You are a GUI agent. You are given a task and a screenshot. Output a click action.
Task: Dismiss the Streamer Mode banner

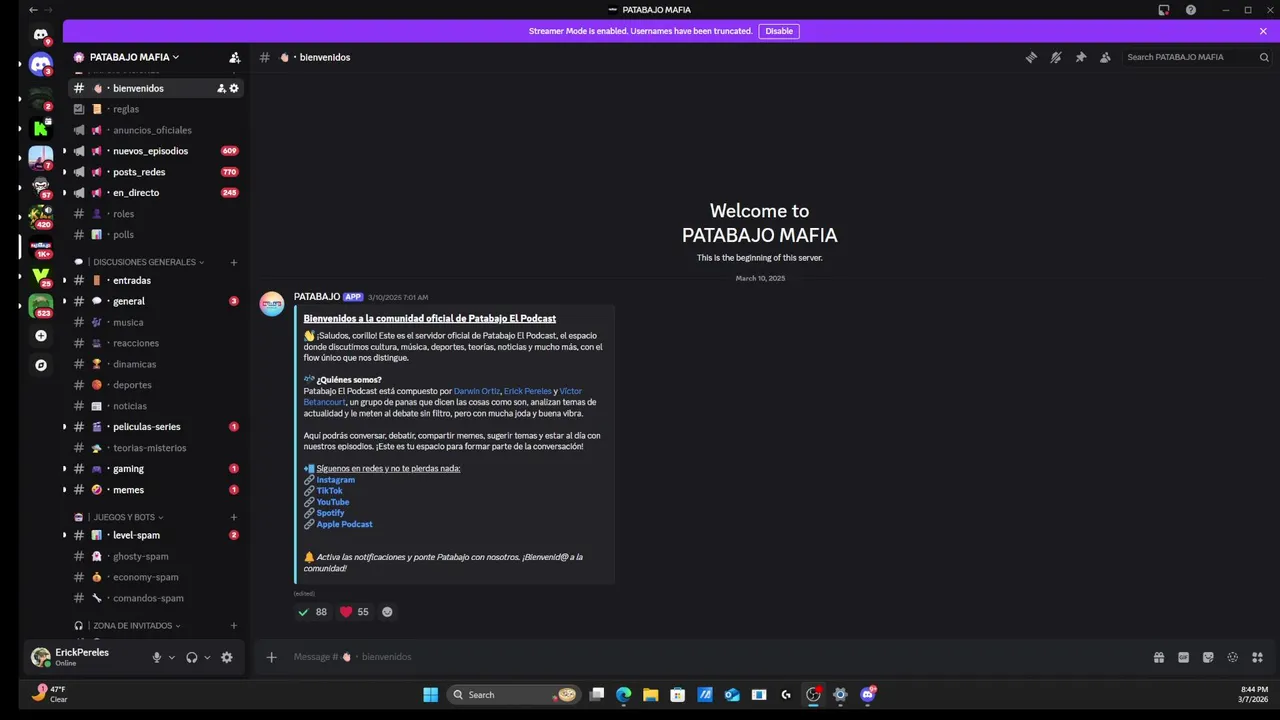pos(1263,31)
